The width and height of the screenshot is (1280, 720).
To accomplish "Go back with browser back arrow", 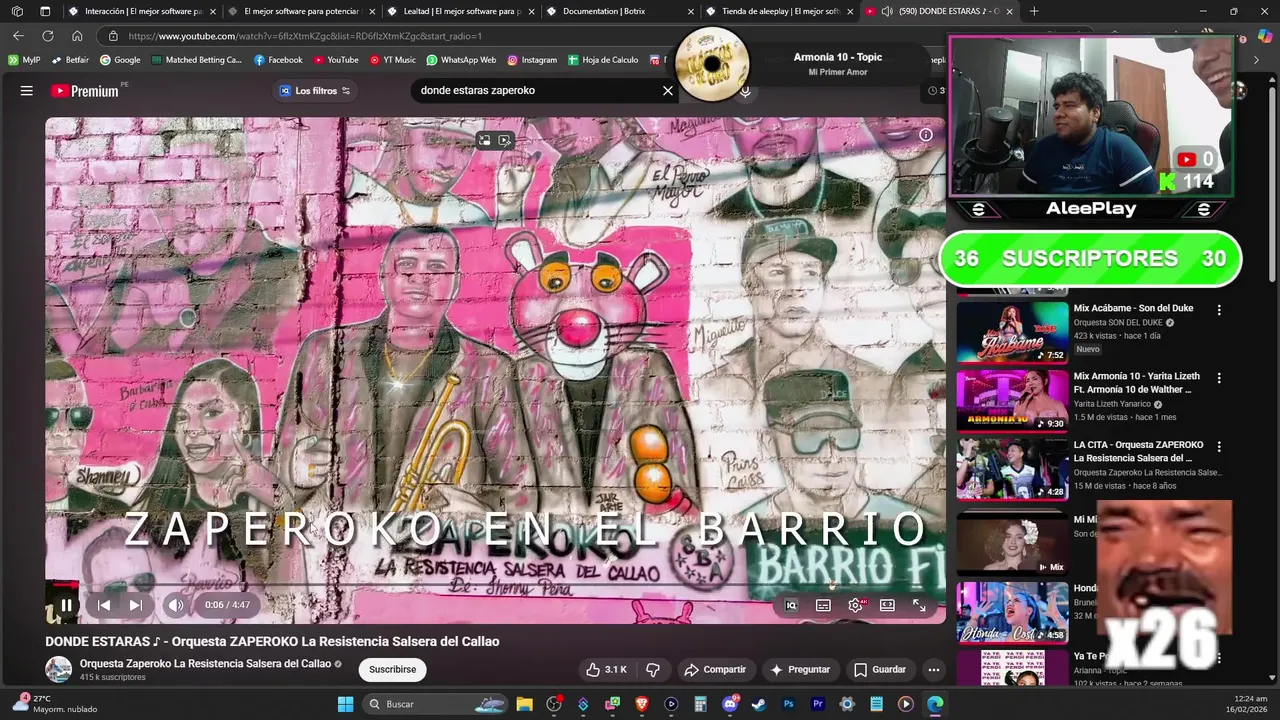I will (18, 36).
